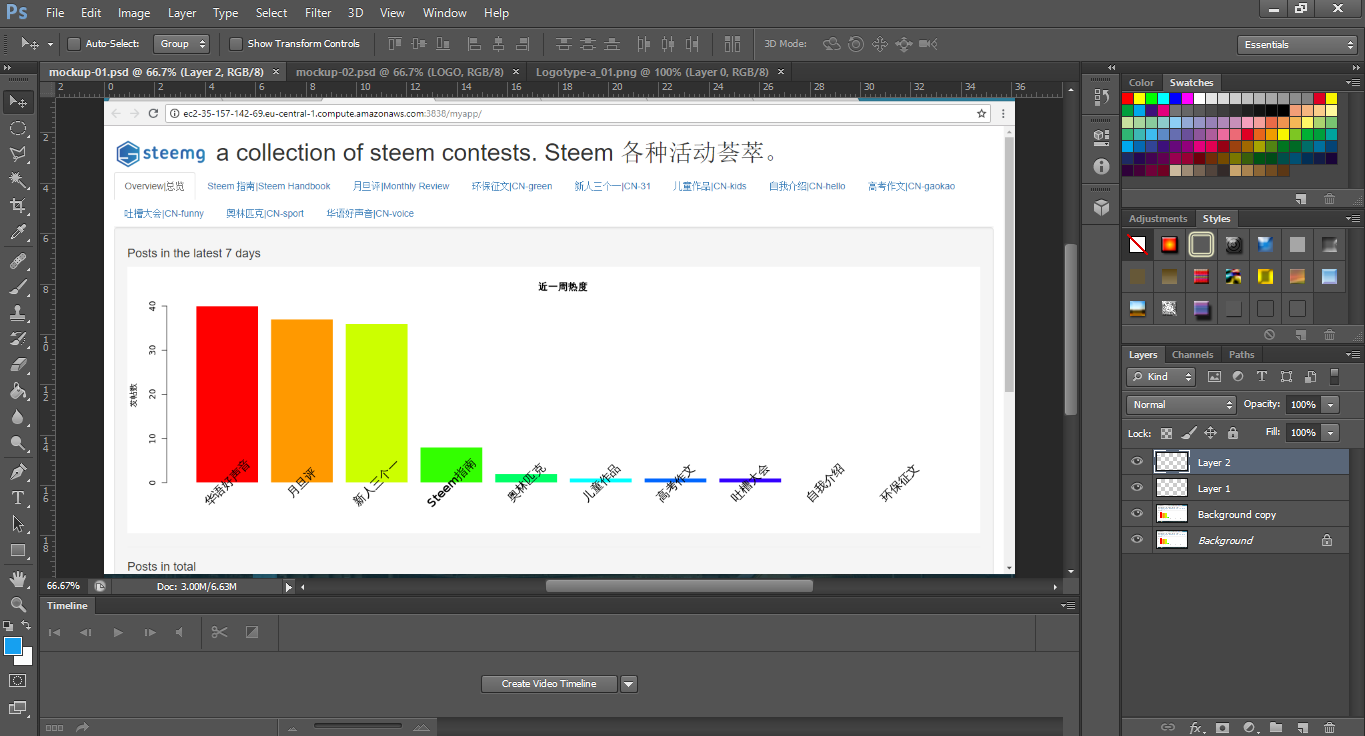Click the Steem Handbook tab link in mockup
This screenshot has height=736, width=1365.
click(269, 186)
